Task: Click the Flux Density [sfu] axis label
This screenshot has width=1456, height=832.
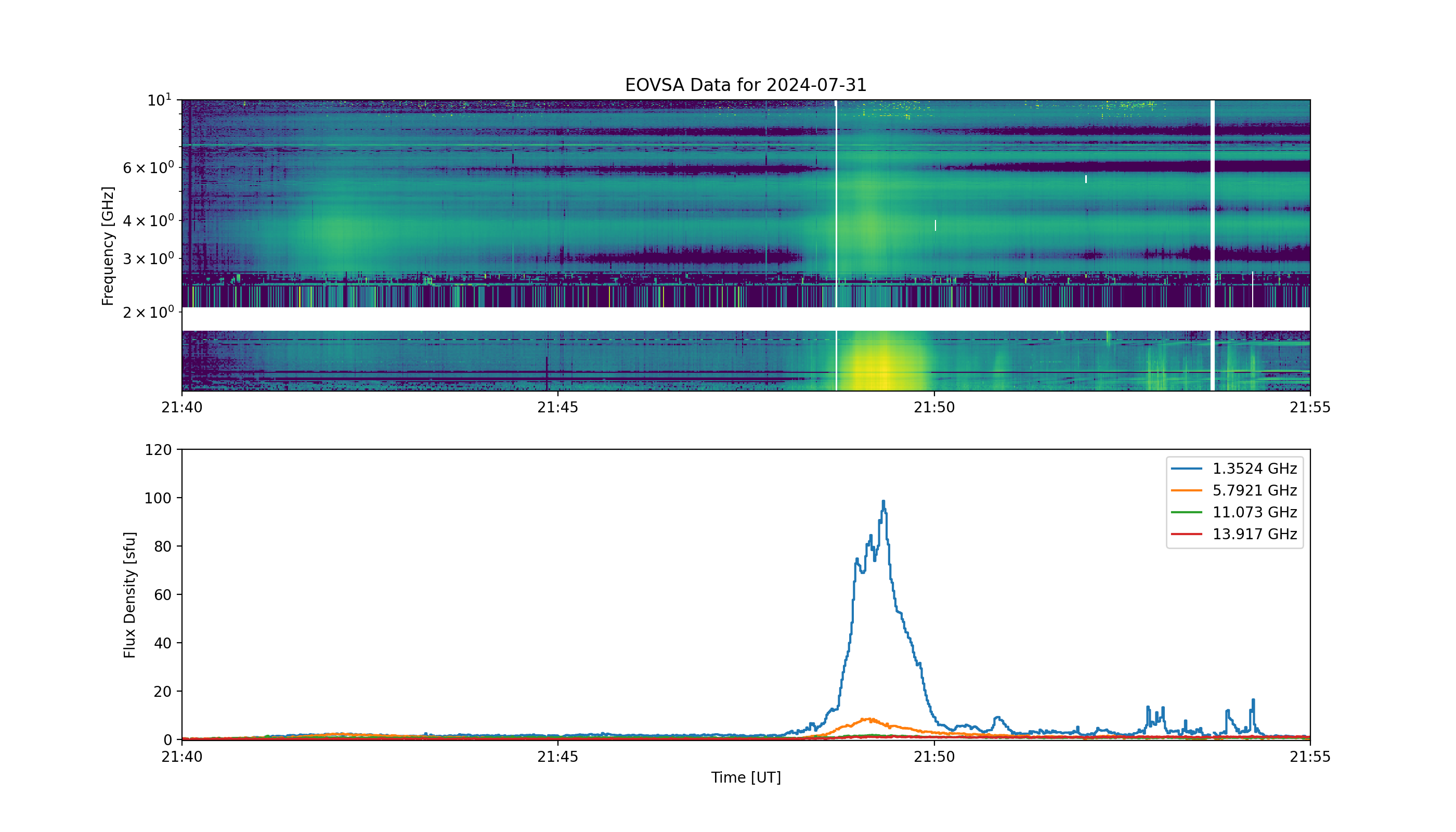Action: pyautogui.click(x=129, y=595)
